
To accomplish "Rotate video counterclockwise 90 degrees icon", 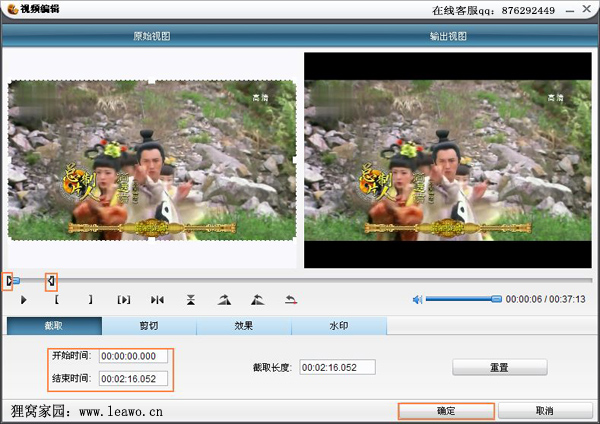I will 258,300.
